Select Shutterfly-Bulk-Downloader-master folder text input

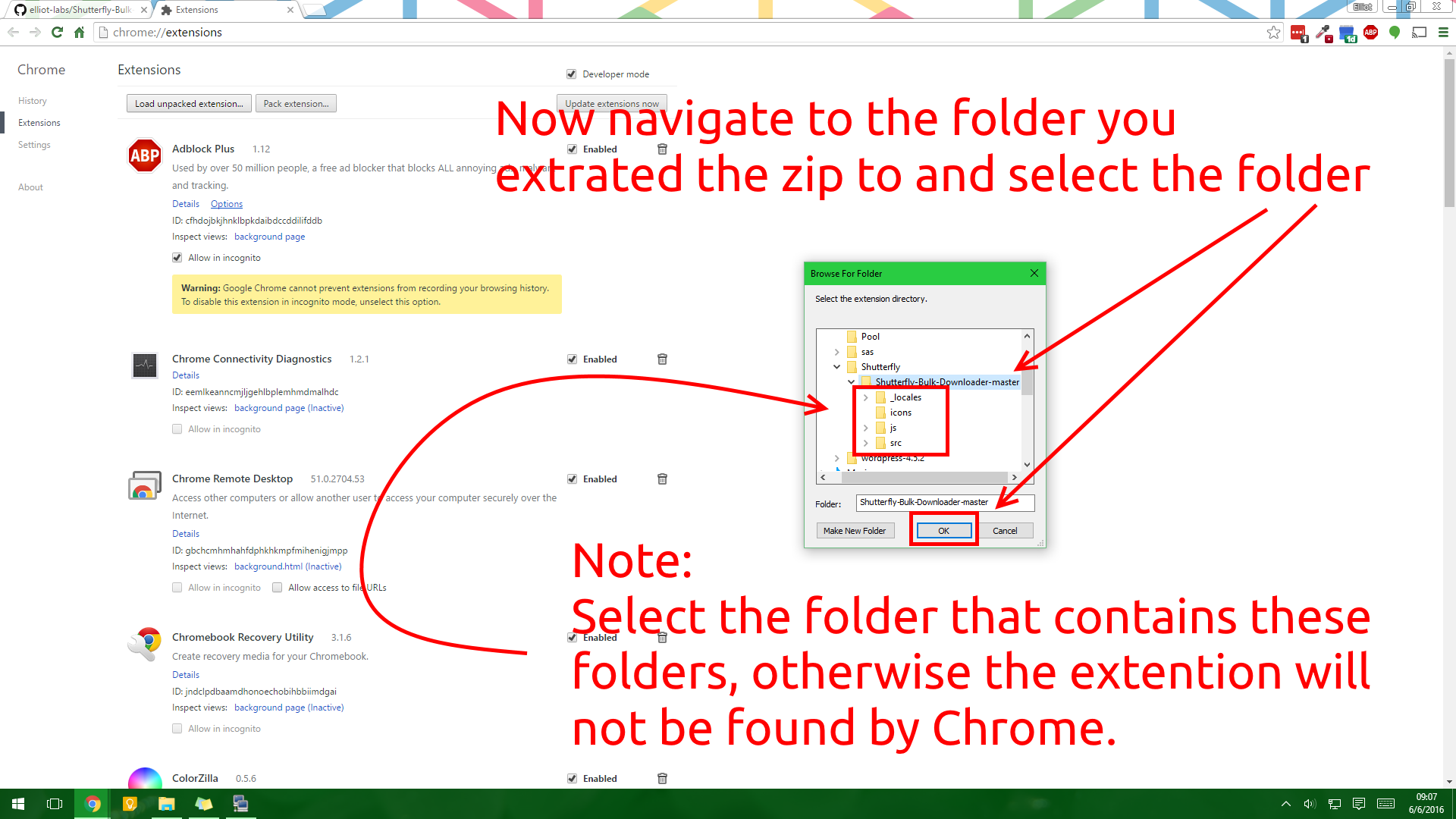click(x=943, y=502)
